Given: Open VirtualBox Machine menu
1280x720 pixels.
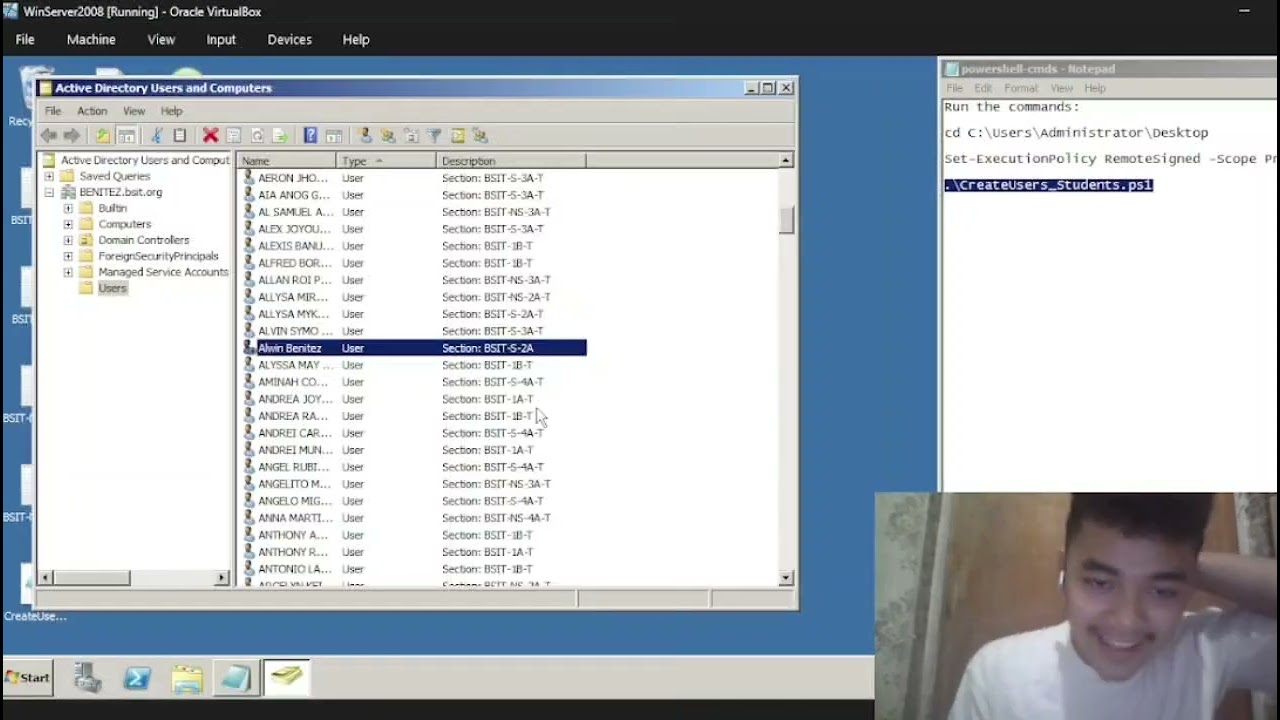Looking at the screenshot, I should (91, 39).
